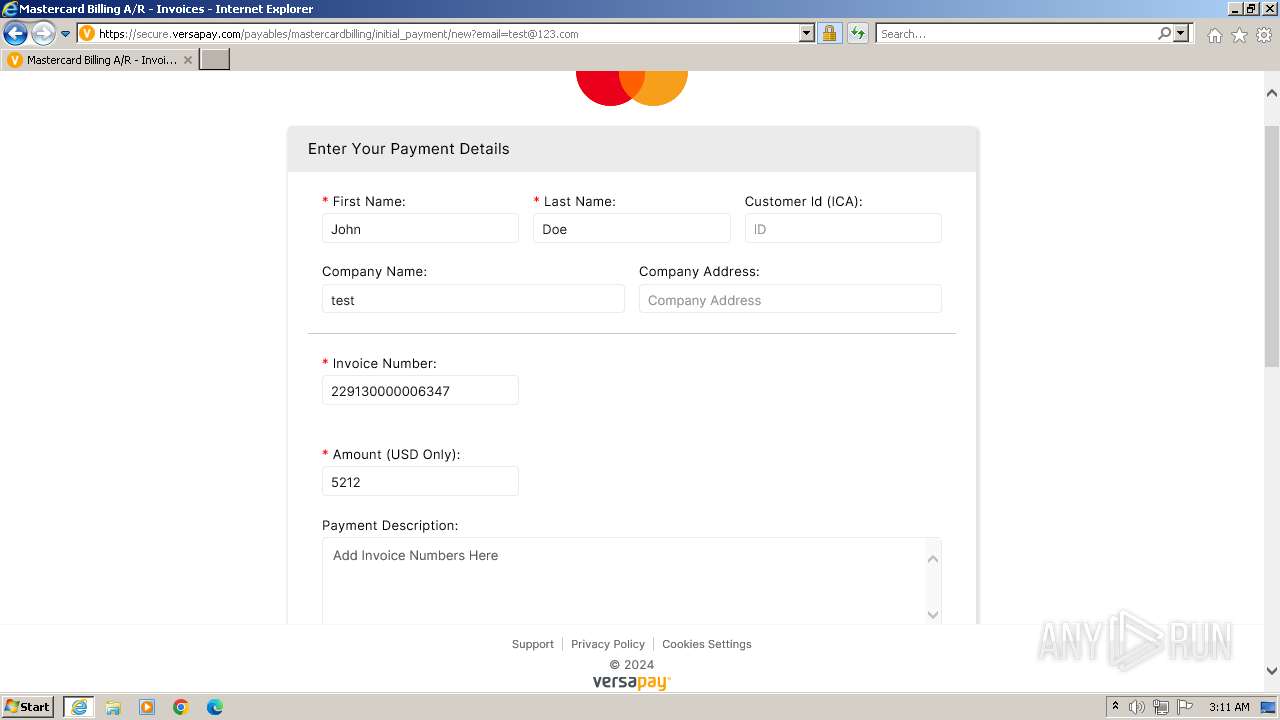Click the Company Address field
The image size is (1280, 720).
[790, 300]
